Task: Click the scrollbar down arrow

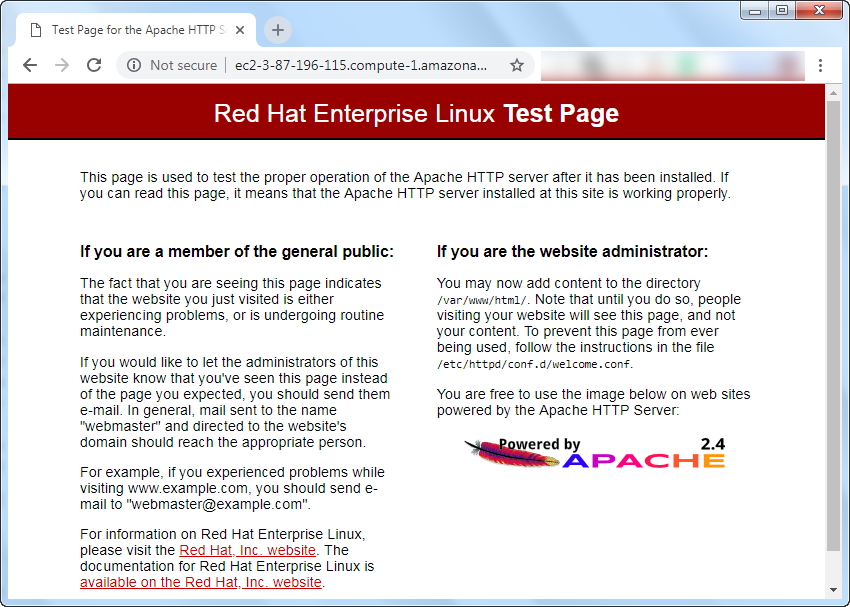Action: pos(833,590)
